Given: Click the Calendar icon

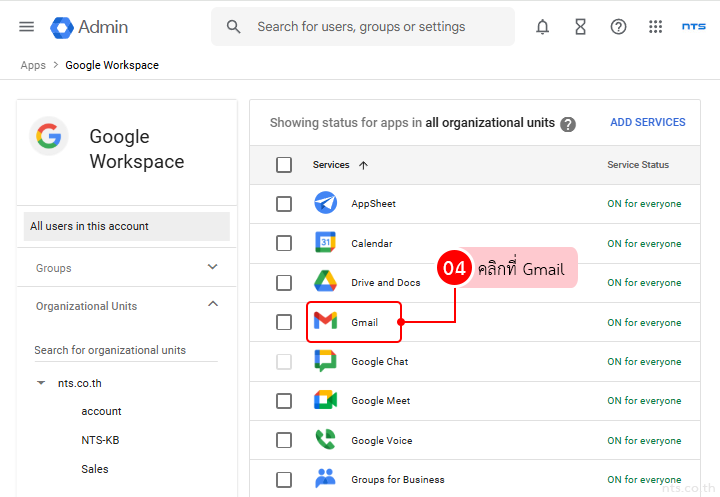Looking at the screenshot, I should click(x=326, y=242).
